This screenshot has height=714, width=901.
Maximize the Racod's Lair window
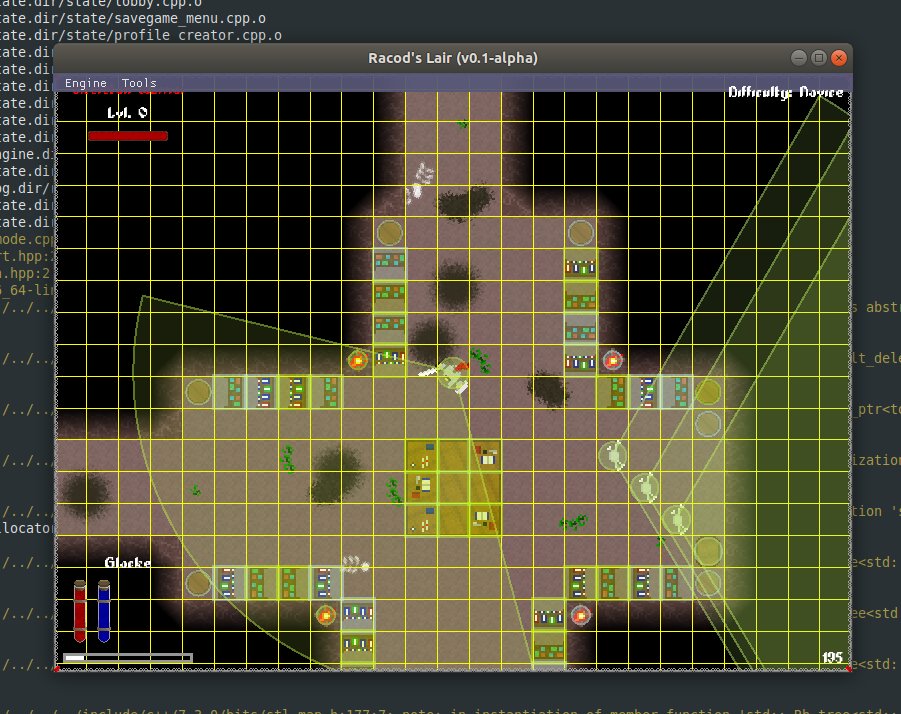click(819, 57)
